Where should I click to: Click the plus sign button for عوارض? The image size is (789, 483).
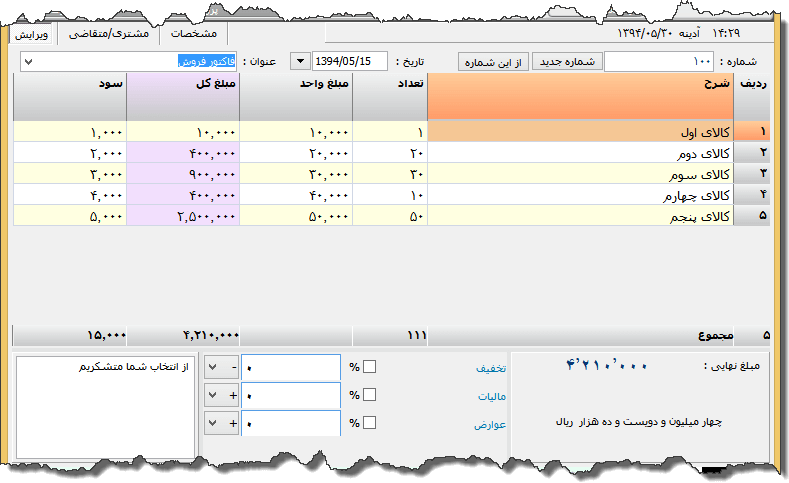pyautogui.click(x=232, y=423)
